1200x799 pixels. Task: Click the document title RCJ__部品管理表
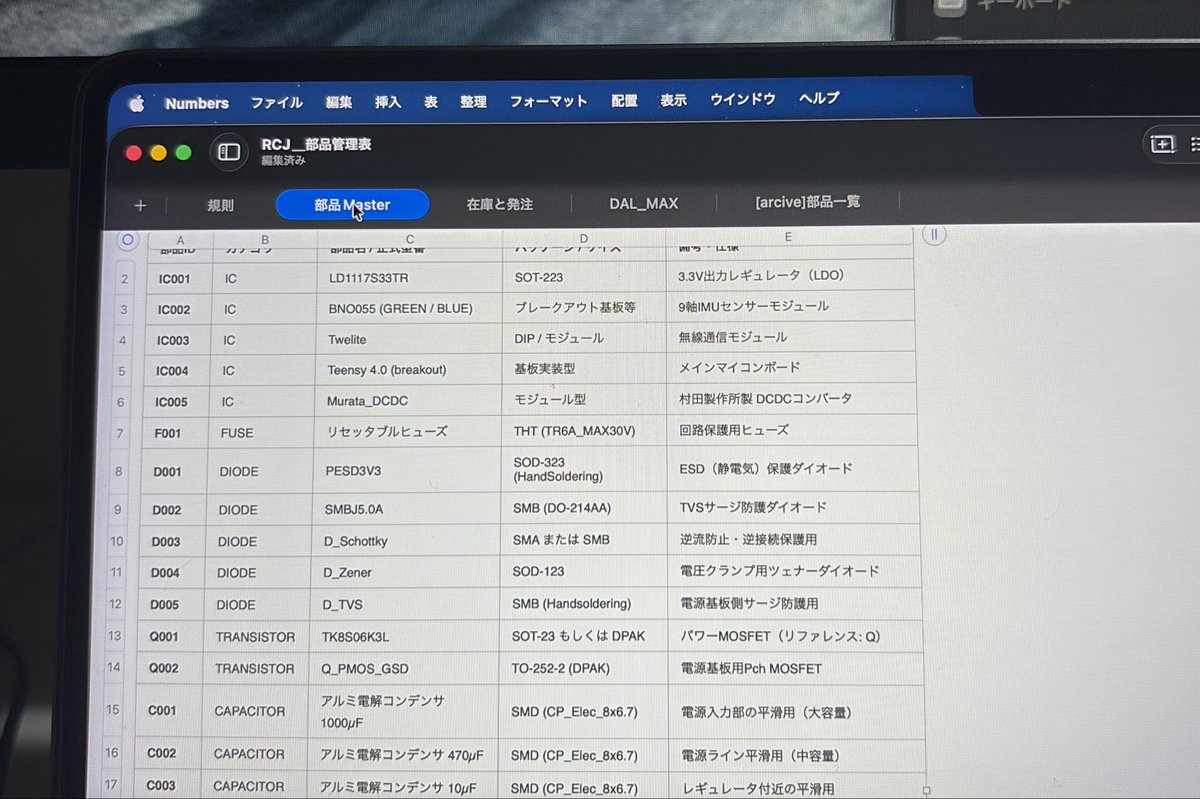tap(316, 145)
